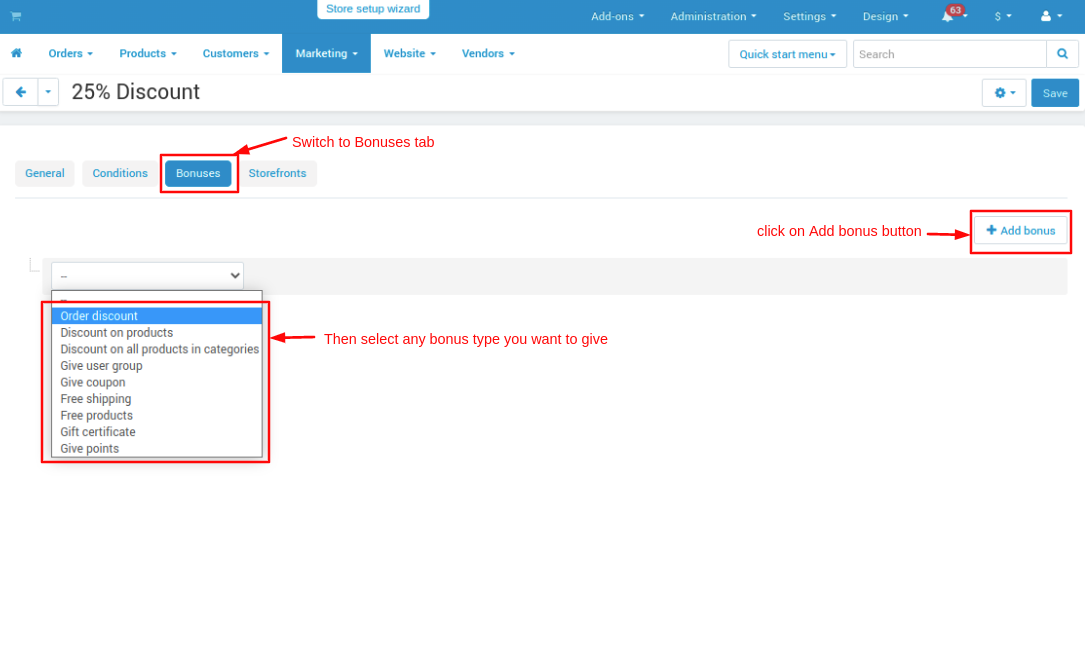Click the search magnifier button

(x=1062, y=54)
